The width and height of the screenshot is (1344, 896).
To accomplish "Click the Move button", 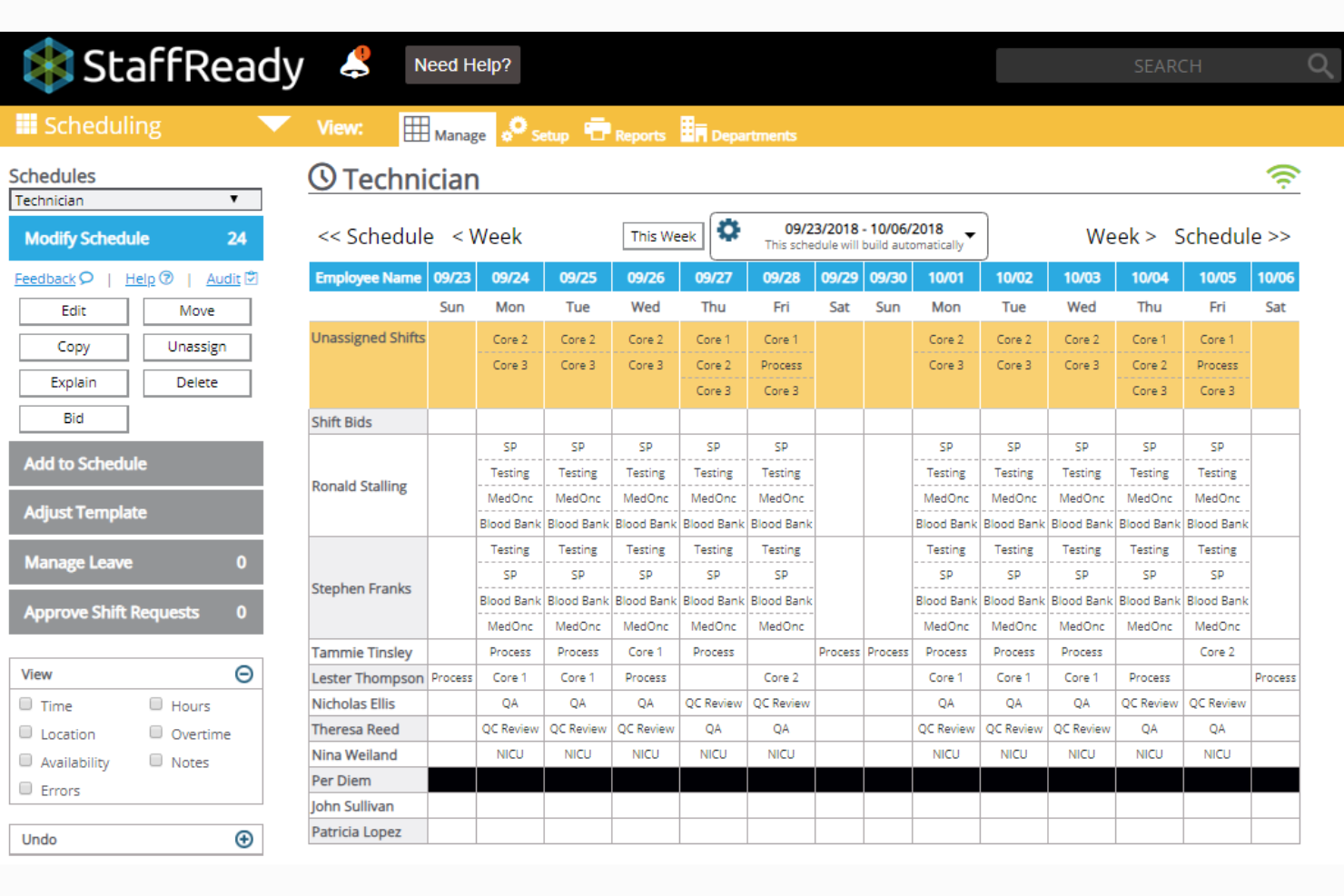I will pyautogui.click(x=197, y=310).
